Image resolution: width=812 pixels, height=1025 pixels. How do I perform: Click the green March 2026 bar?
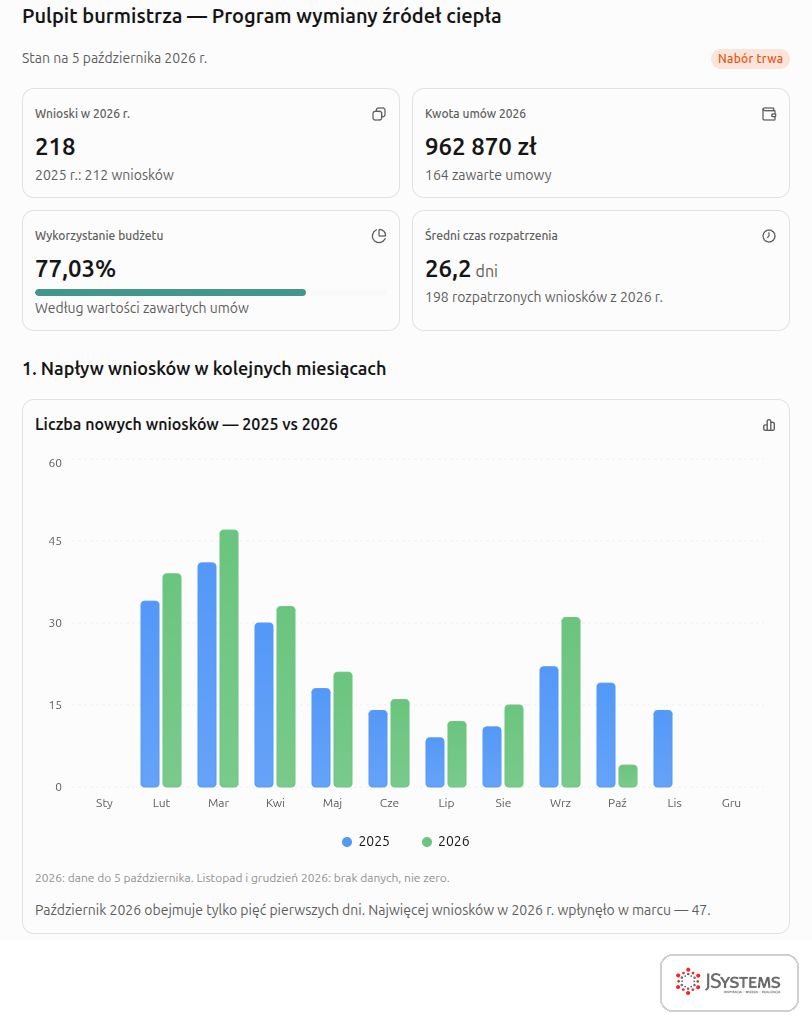pyautogui.click(x=229, y=658)
